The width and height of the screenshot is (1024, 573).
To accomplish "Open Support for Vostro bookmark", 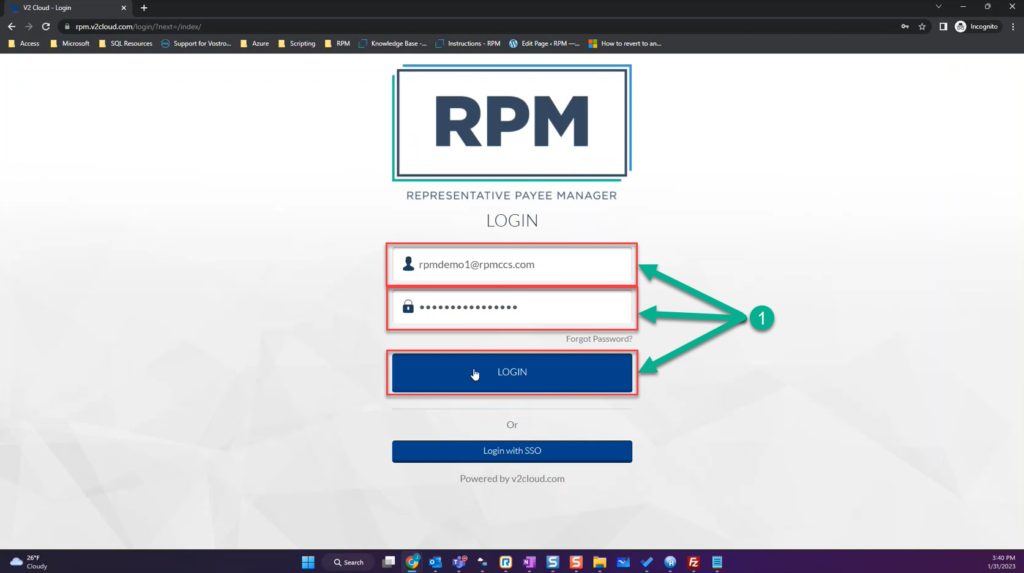I will click(x=196, y=44).
